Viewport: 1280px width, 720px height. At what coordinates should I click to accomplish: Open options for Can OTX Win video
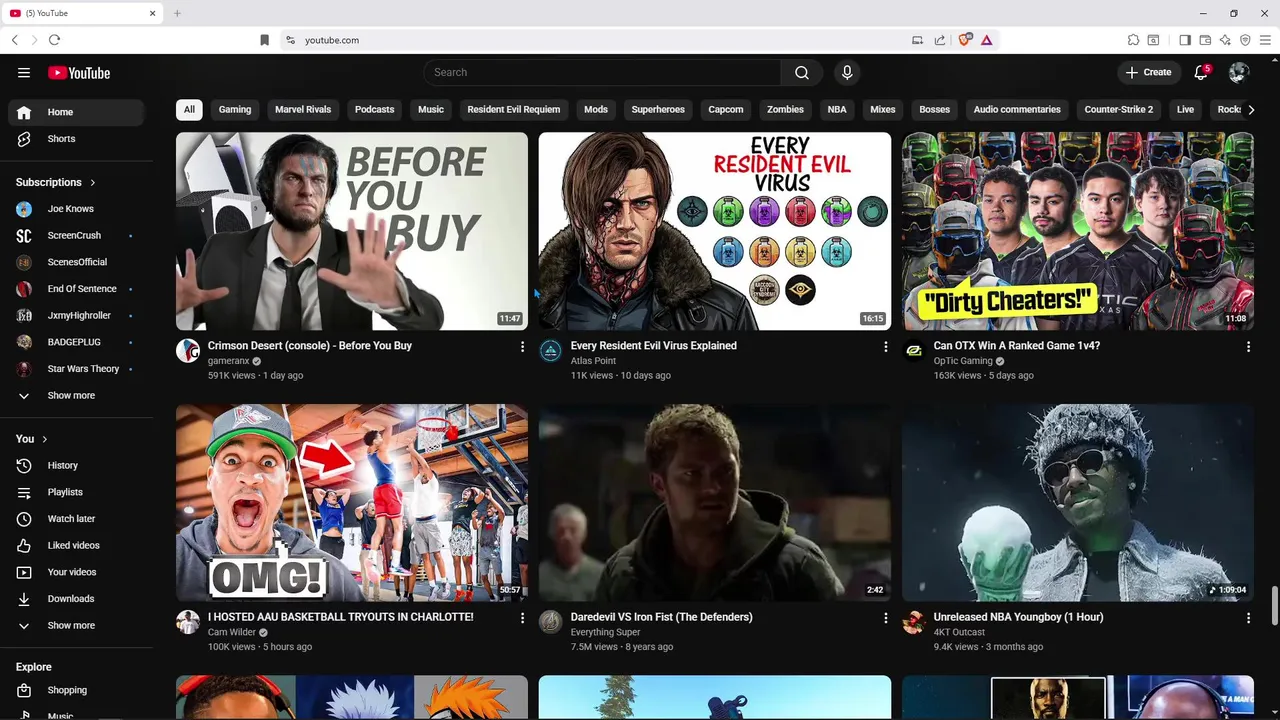click(1248, 347)
